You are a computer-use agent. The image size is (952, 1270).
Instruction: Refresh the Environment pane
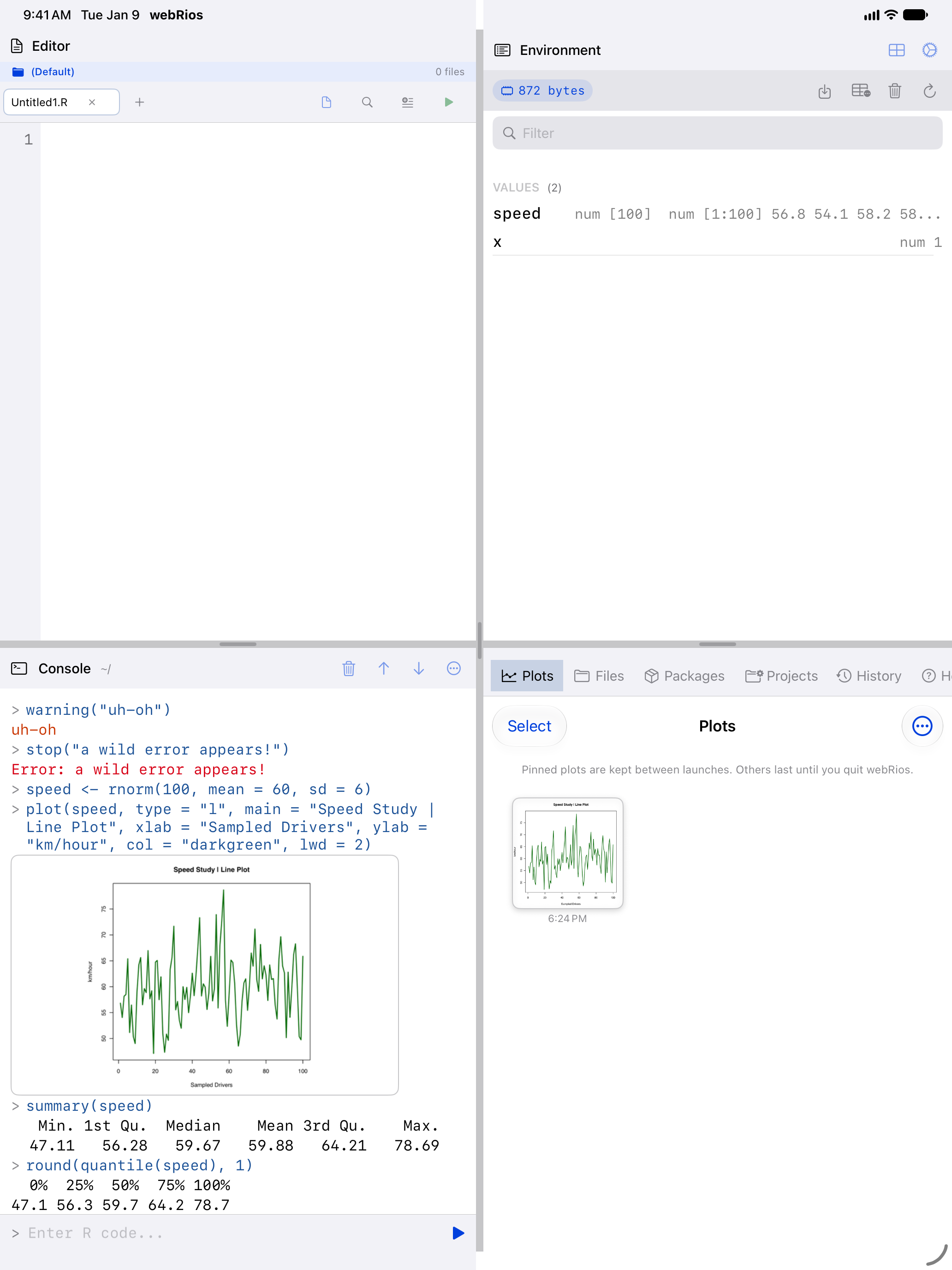click(929, 91)
